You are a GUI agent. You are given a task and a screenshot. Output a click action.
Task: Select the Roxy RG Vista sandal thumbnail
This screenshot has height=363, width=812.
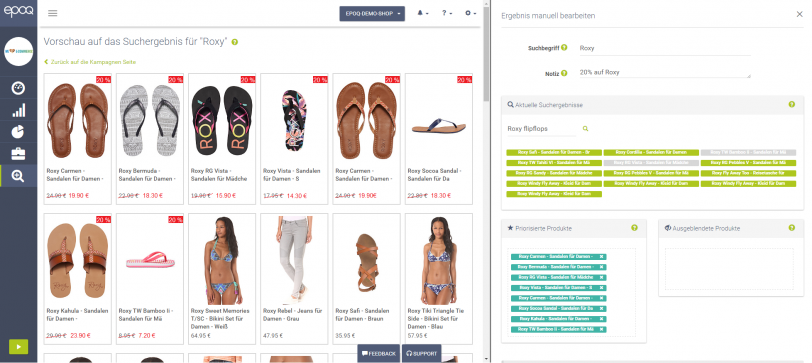click(x=222, y=121)
